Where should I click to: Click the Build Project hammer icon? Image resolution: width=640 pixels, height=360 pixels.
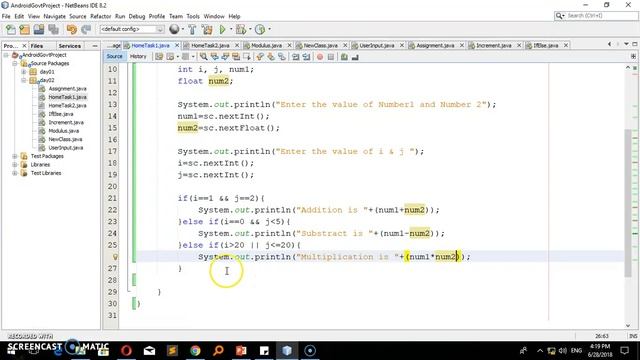[192, 29]
